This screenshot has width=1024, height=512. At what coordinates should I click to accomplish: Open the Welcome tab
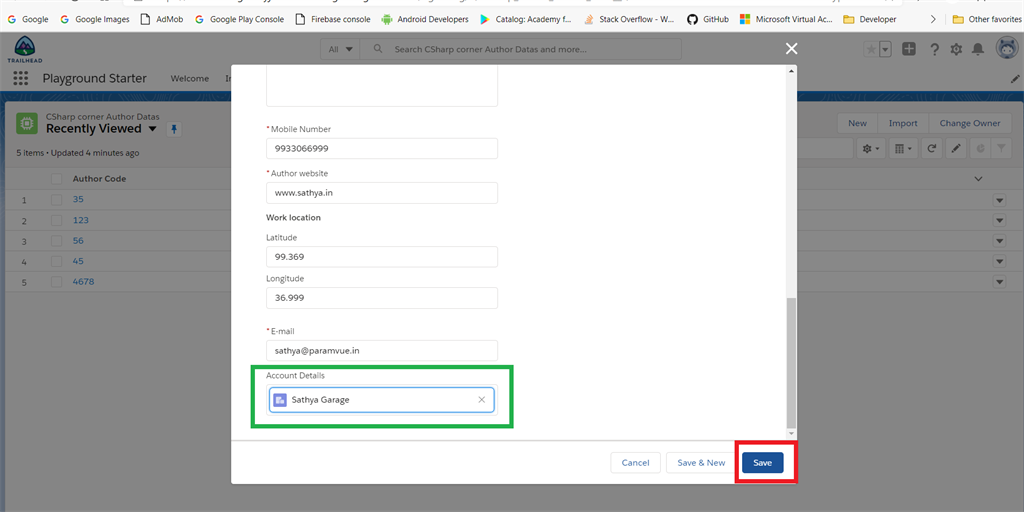(190, 78)
